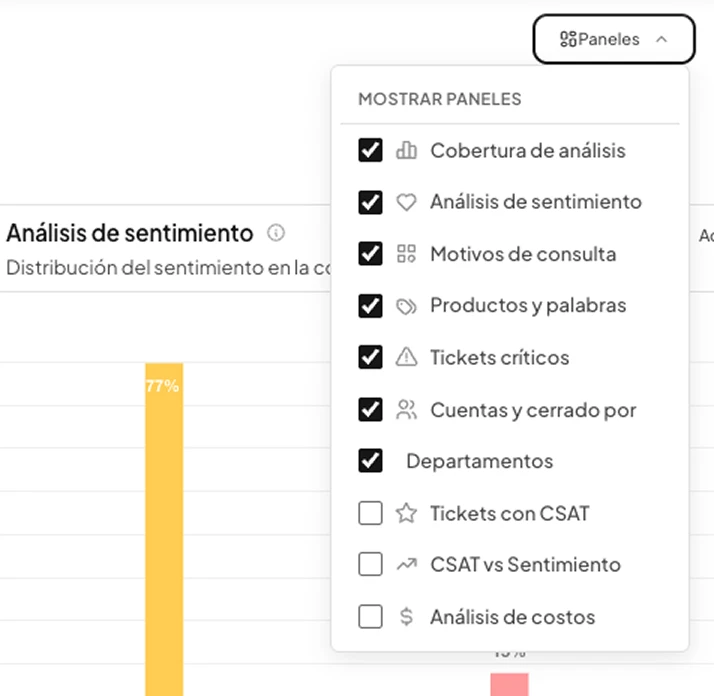Image resolution: width=714 pixels, height=696 pixels.
Task: Click the star icon beside Tickets con CSAT
Action: click(406, 514)
